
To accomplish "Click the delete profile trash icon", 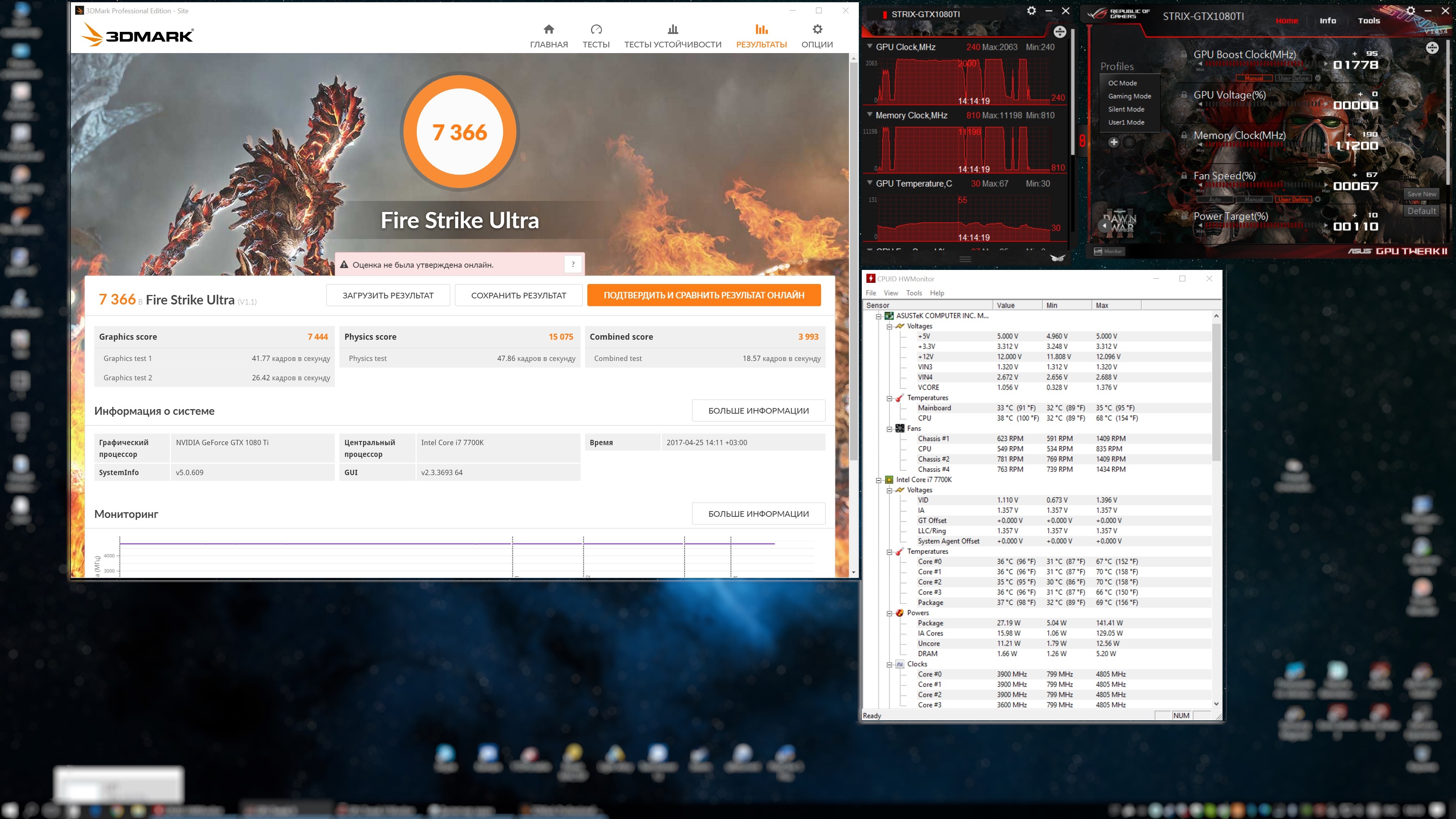I will 1129,142.
